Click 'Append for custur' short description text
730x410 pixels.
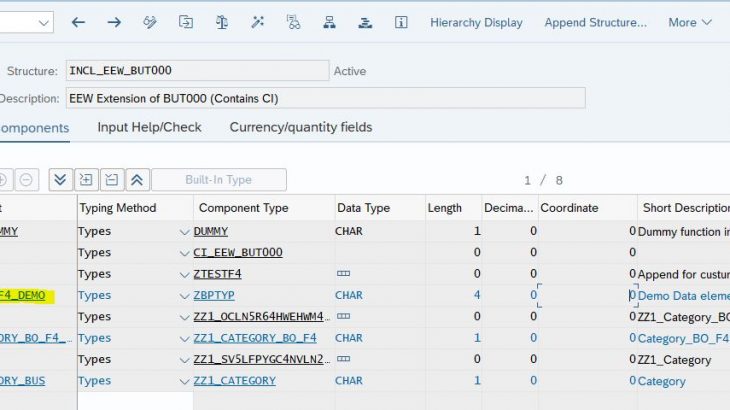684,275
